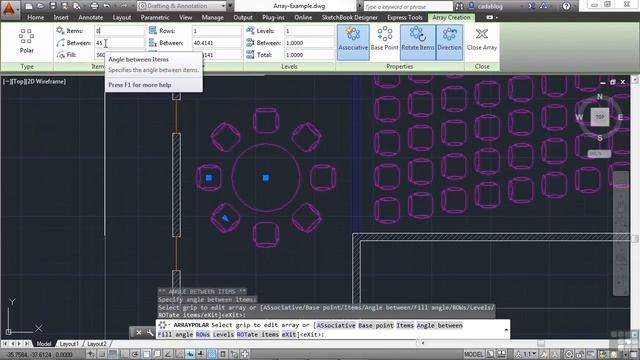Viewport: 640px width, 360px height.
Task: Switch to the Annotate ribbon tab
Action: click(91, 18)
